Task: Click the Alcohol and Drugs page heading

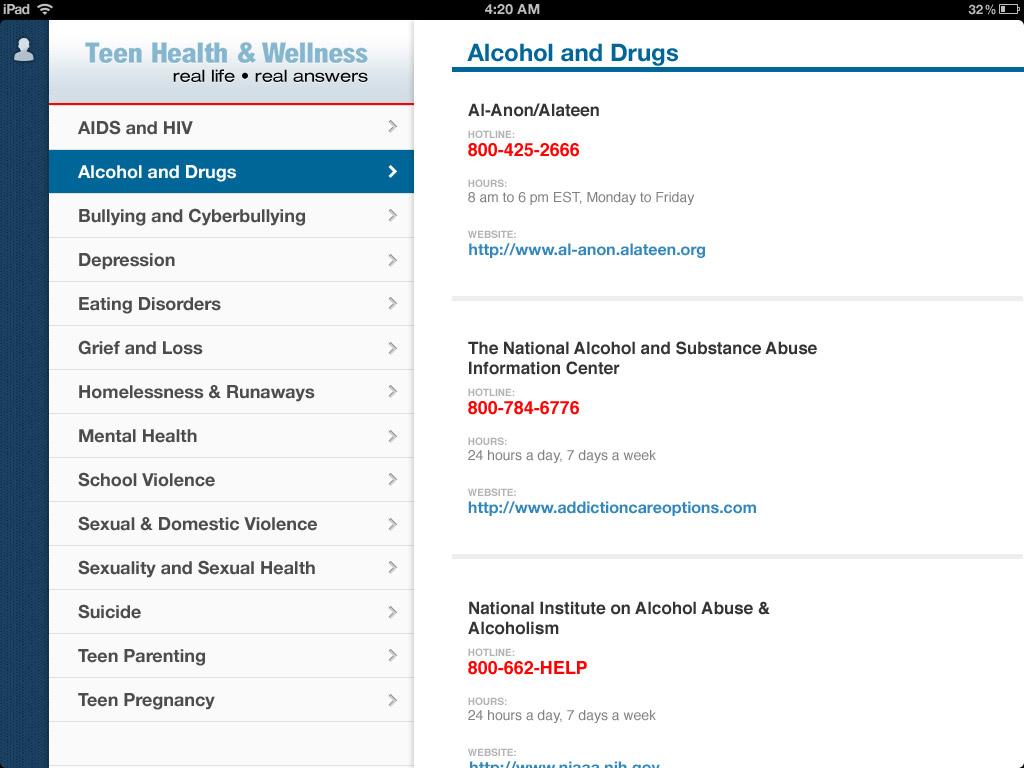Action: (573, 53)
